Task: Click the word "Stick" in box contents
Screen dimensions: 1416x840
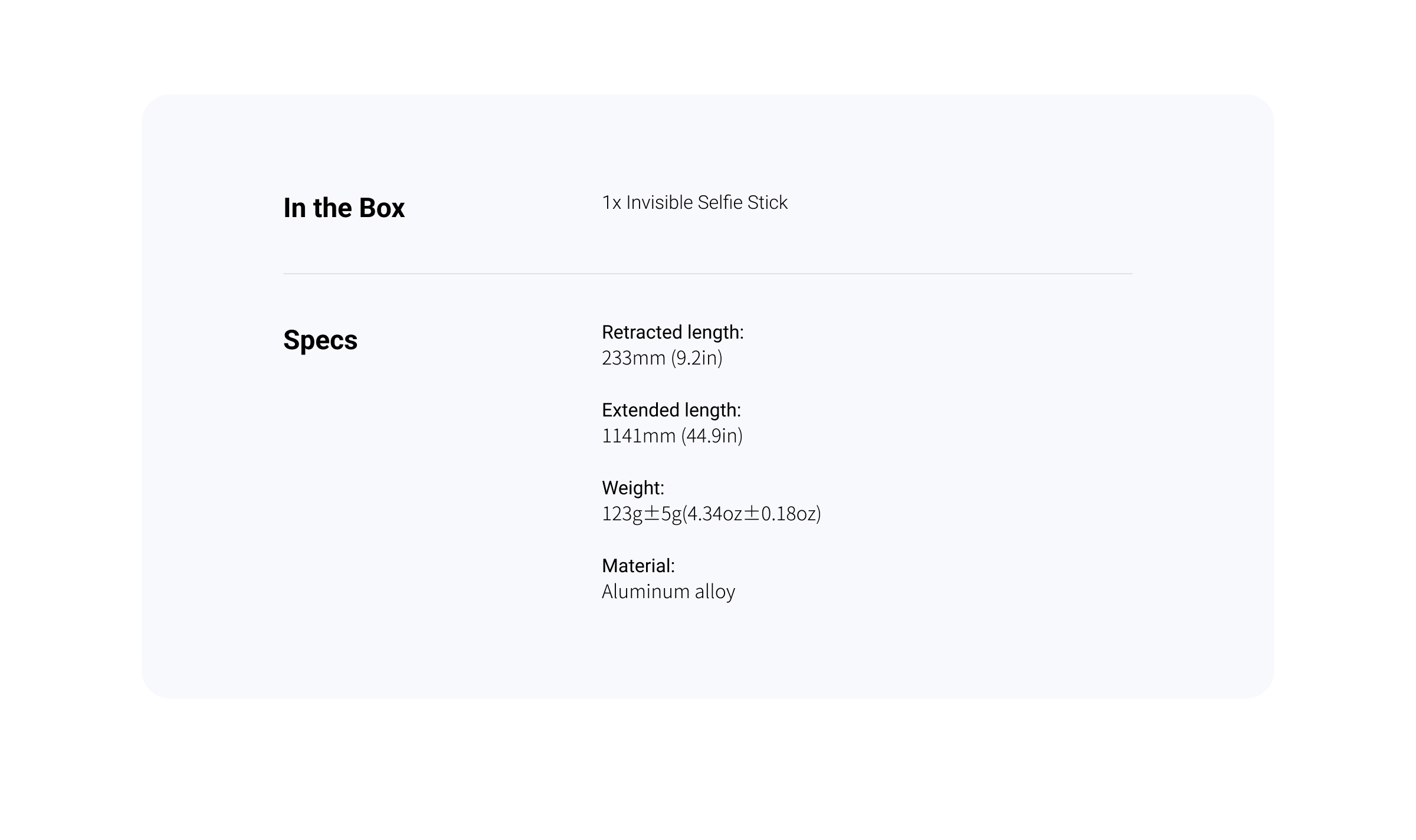Action: click(767, 203)
